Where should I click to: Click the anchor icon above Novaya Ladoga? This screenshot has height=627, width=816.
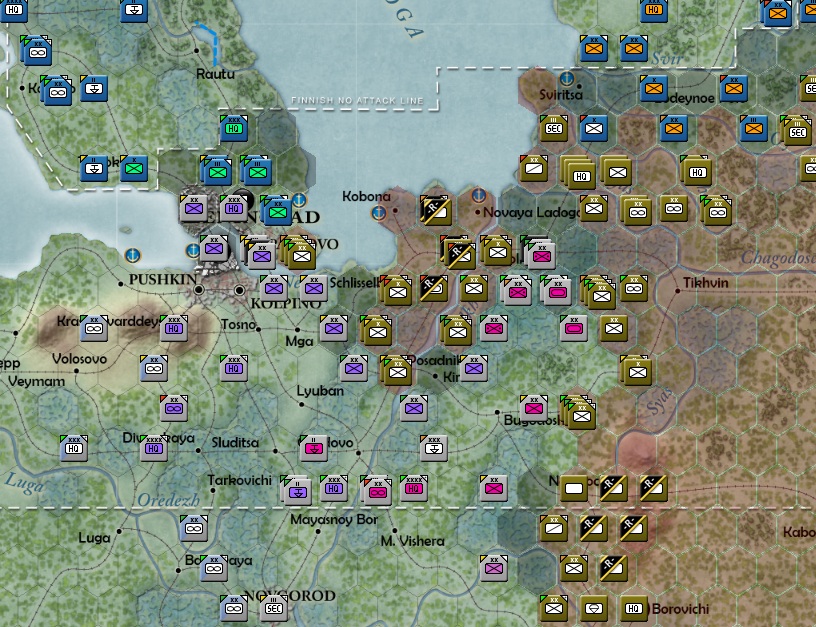tap(479, 196)
